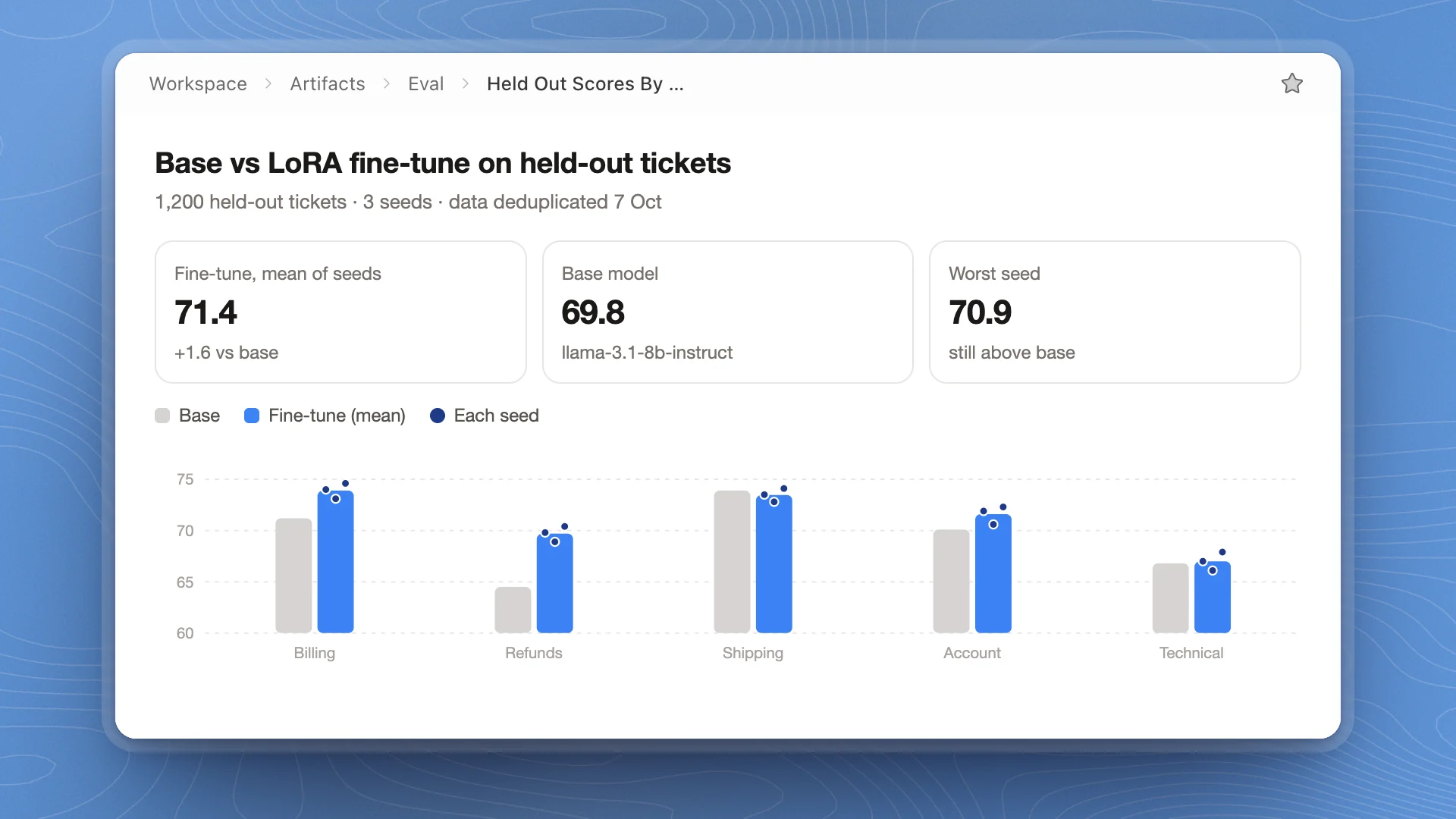1456x819 pixels.
Task: Click 'llama-3.1-8b-instruct' text
Action: [x=647, y=353]
